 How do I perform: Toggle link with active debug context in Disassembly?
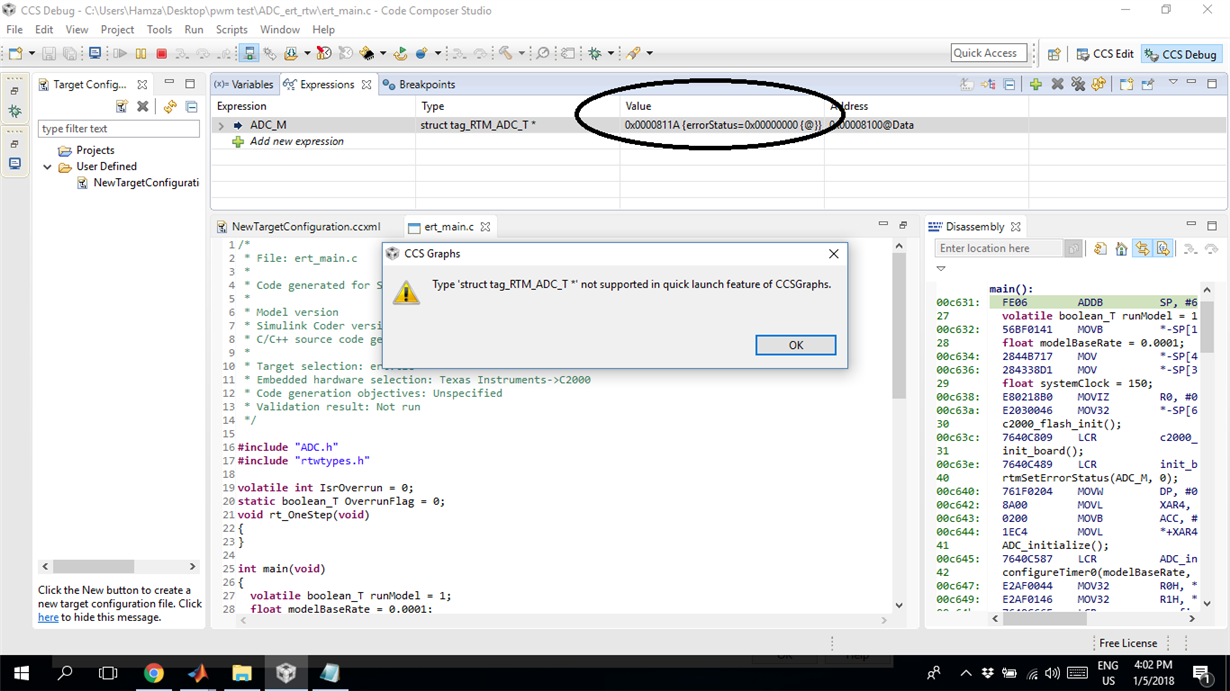pos(1142,248)
